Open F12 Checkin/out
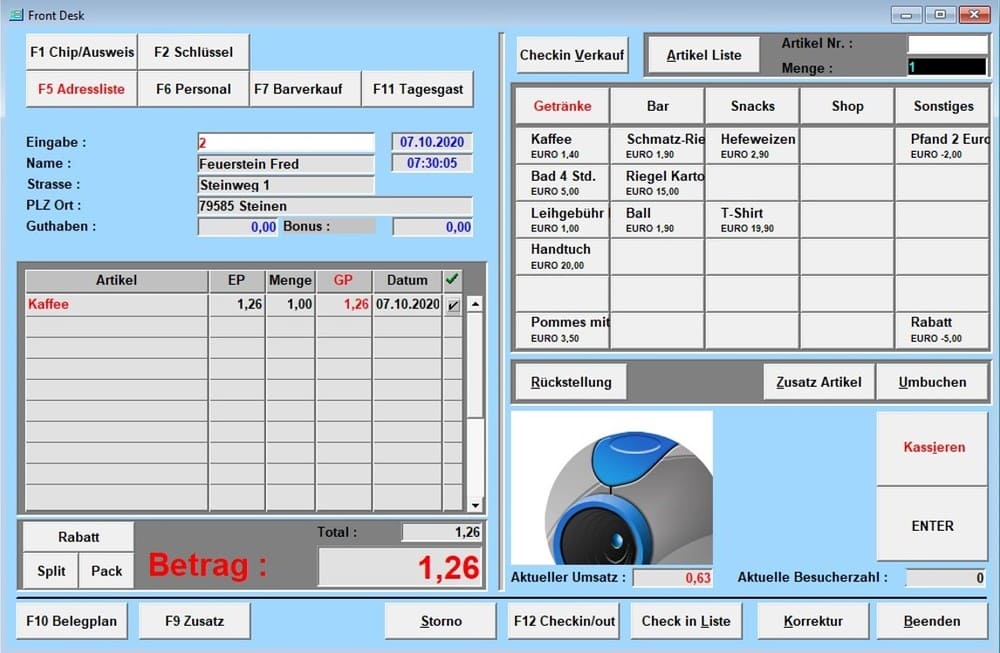1000x653 pixels. click(564, 621)
